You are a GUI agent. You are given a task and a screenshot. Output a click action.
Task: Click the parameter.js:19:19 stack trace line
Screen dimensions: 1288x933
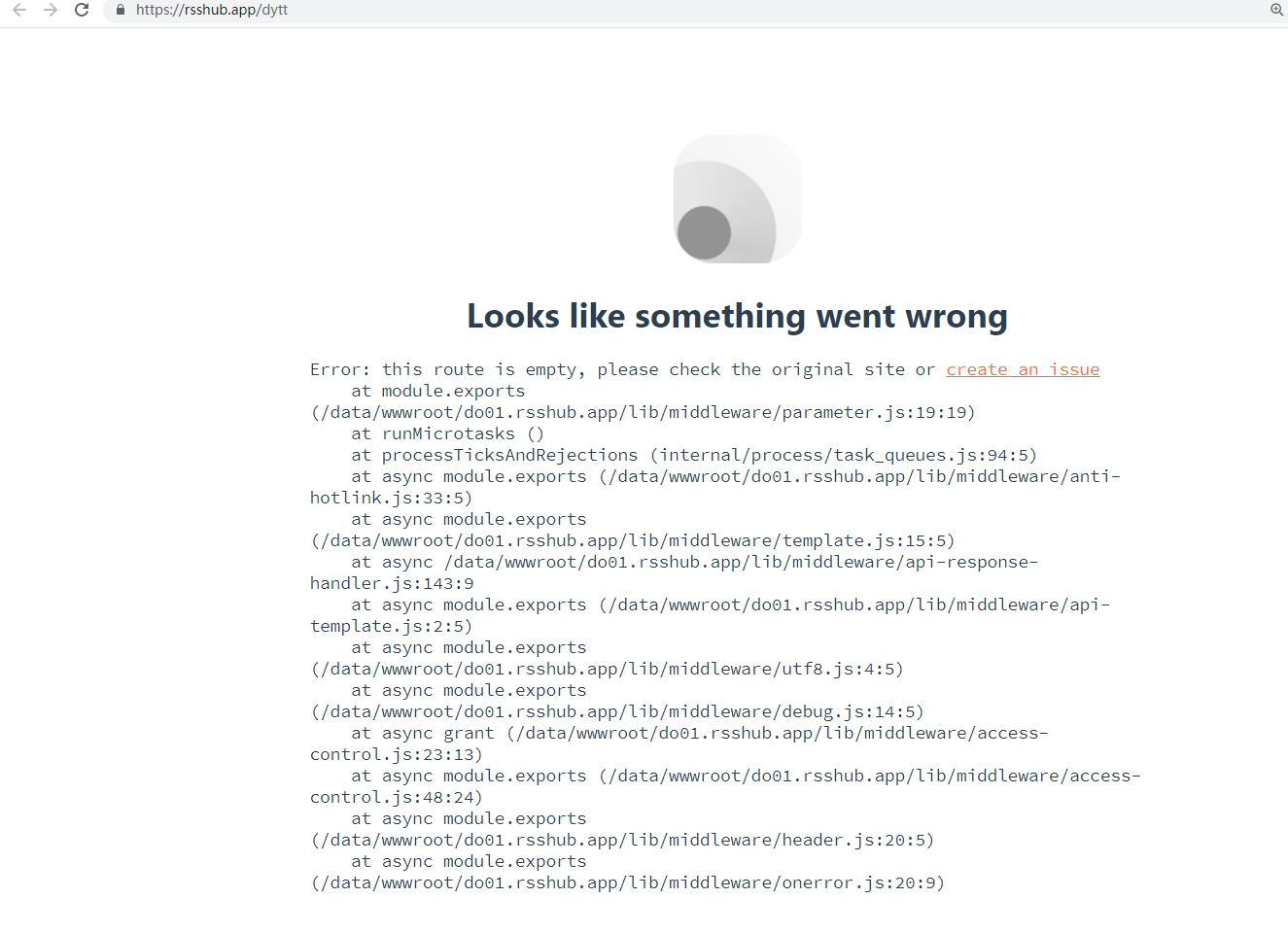coord(643,412)
